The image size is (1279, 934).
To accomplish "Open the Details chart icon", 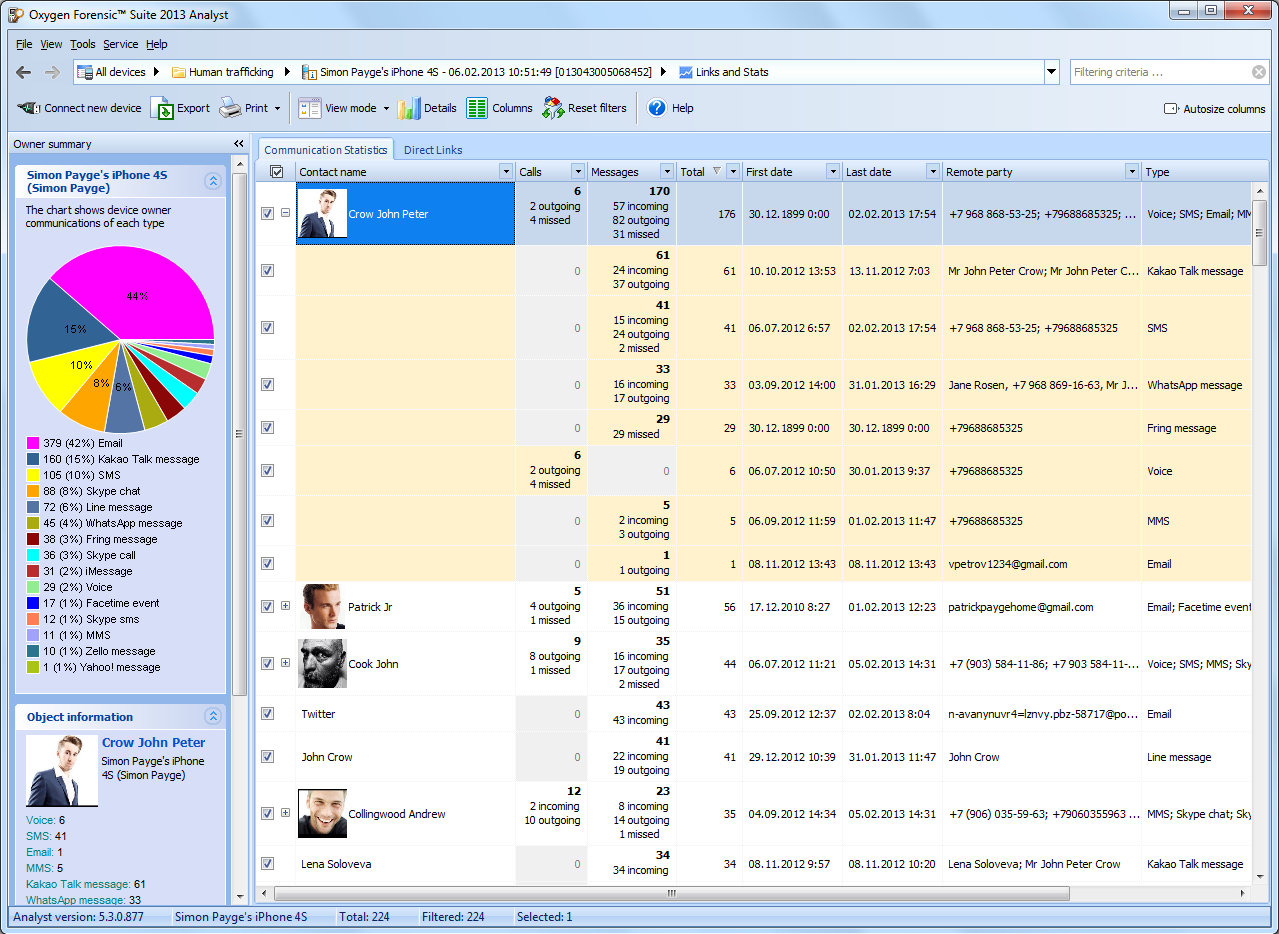I will click(408, 108).
